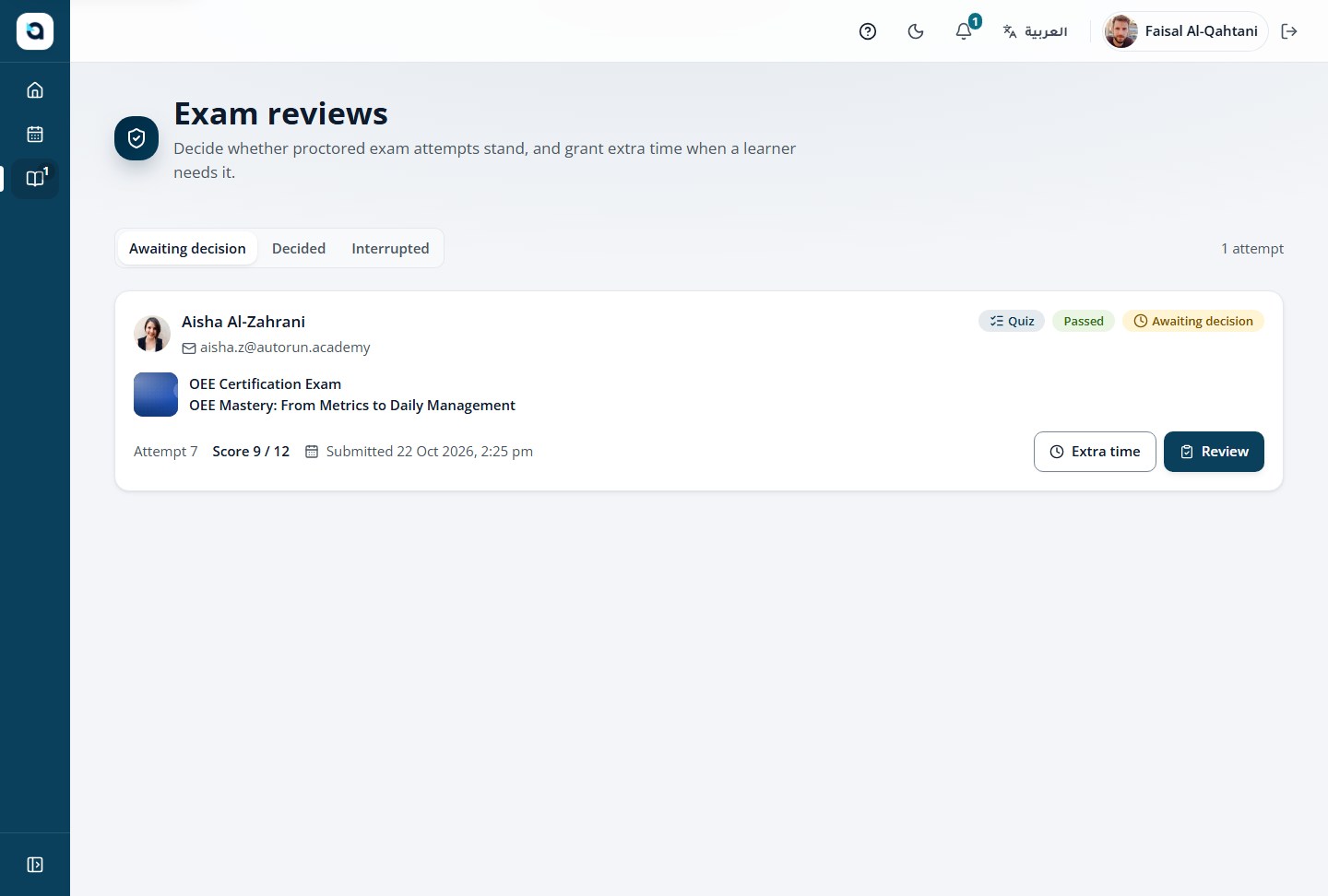Click Aisha Al-Zahrani's avatar
The width and height of the screenshot is (1328, 896).
coord(152,334)
